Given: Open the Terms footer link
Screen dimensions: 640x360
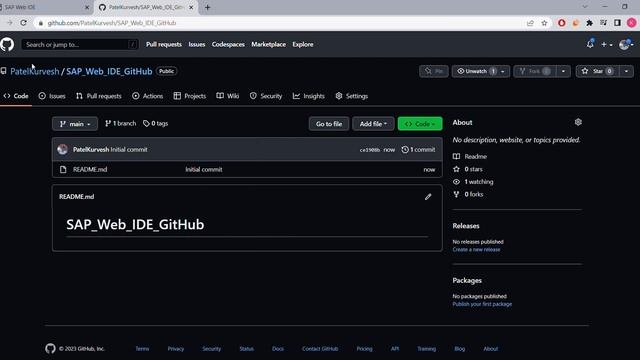Looking at the screenshot, I should click(142, 349).
